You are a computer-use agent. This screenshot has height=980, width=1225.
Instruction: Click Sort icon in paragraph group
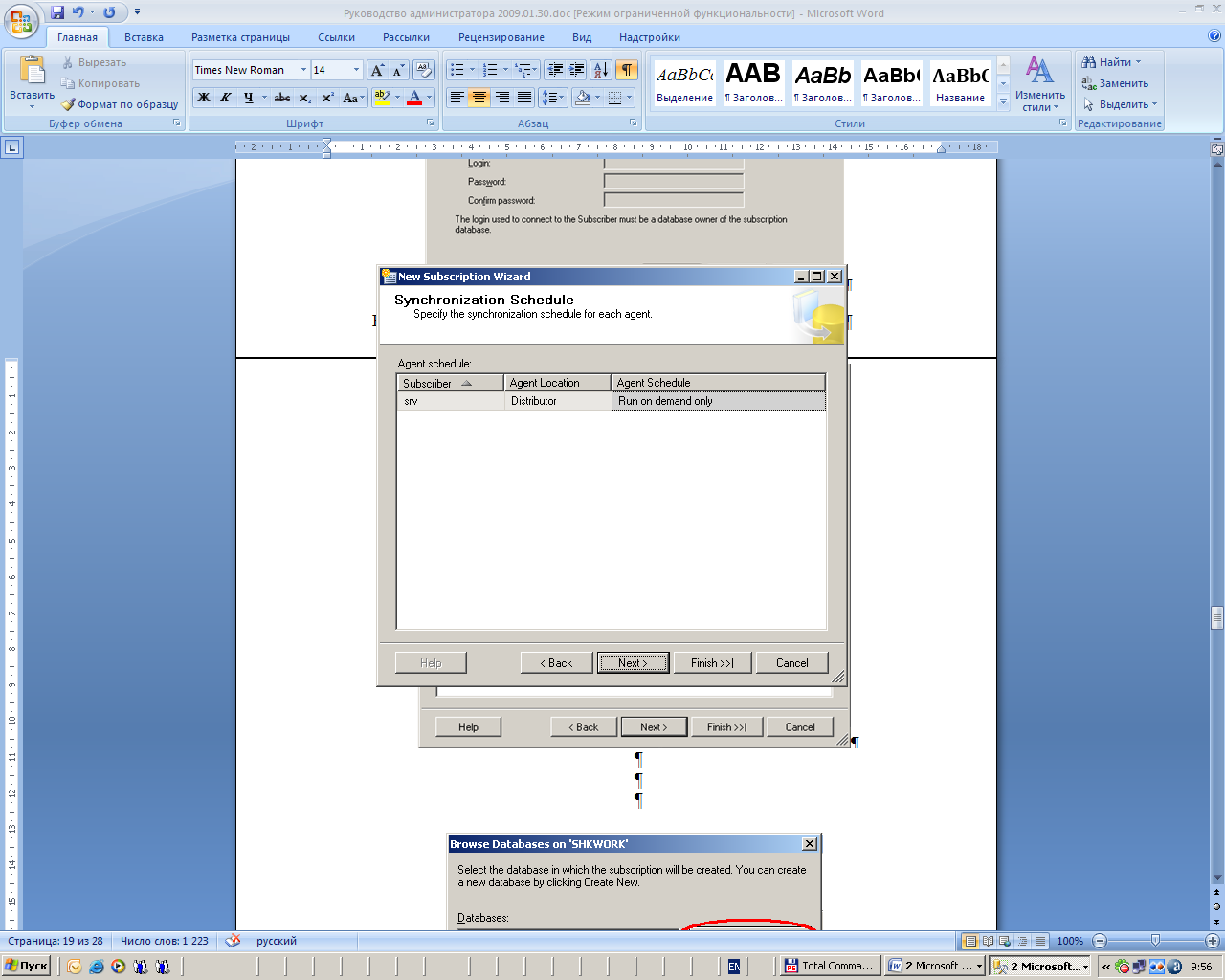(x=601, y=70)
